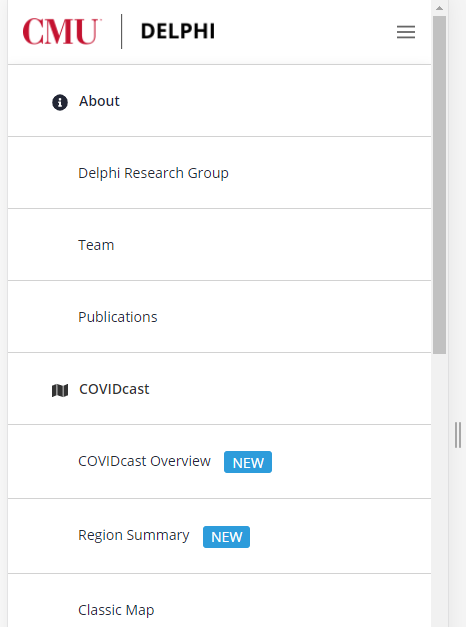
Task: Click the DELPHI wordmark in the header
Action: pos(178,32)
